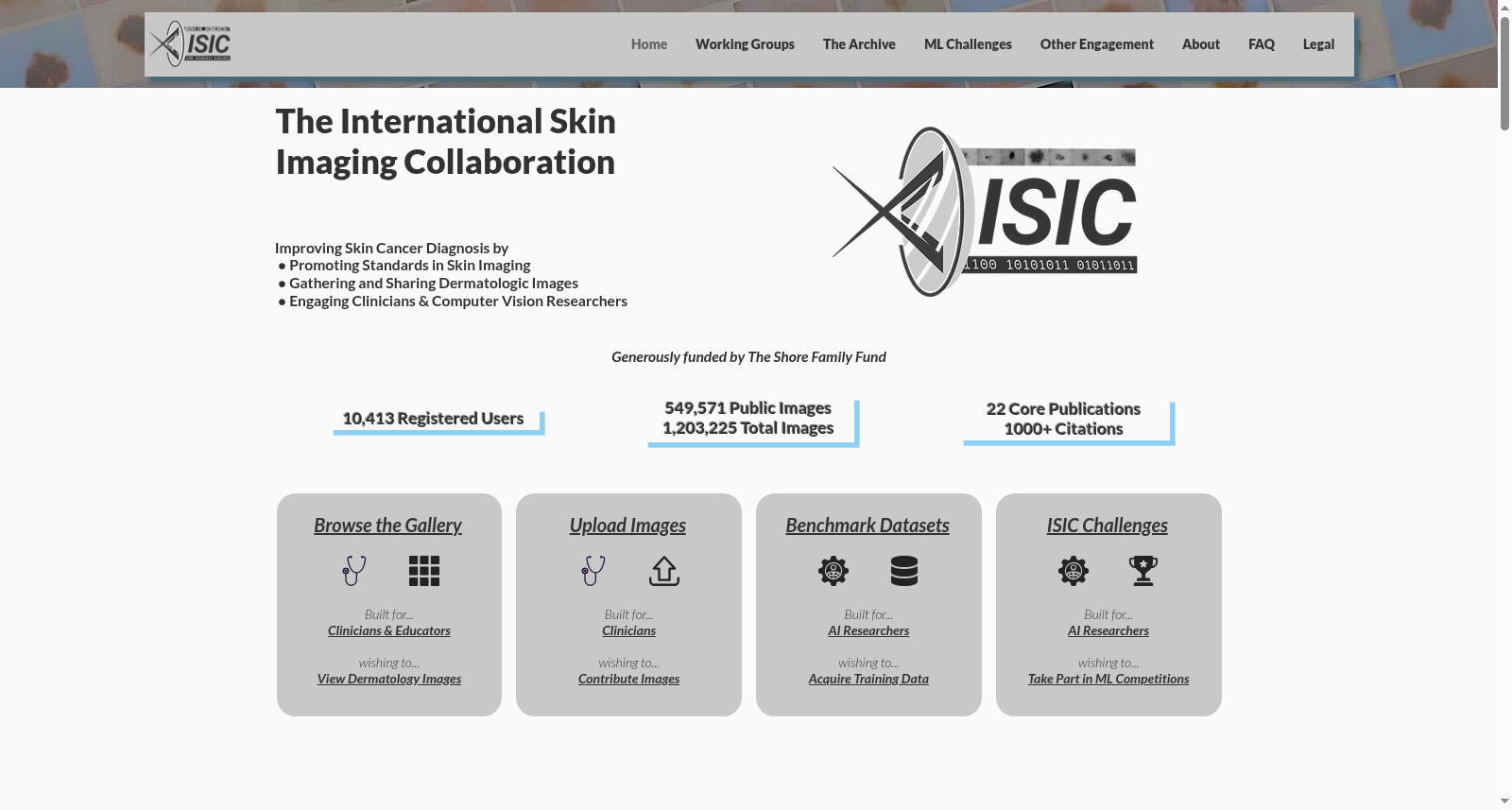Open the Other Engagement menu
The image size is (1512, 810).
click(x=1097, y=44)
